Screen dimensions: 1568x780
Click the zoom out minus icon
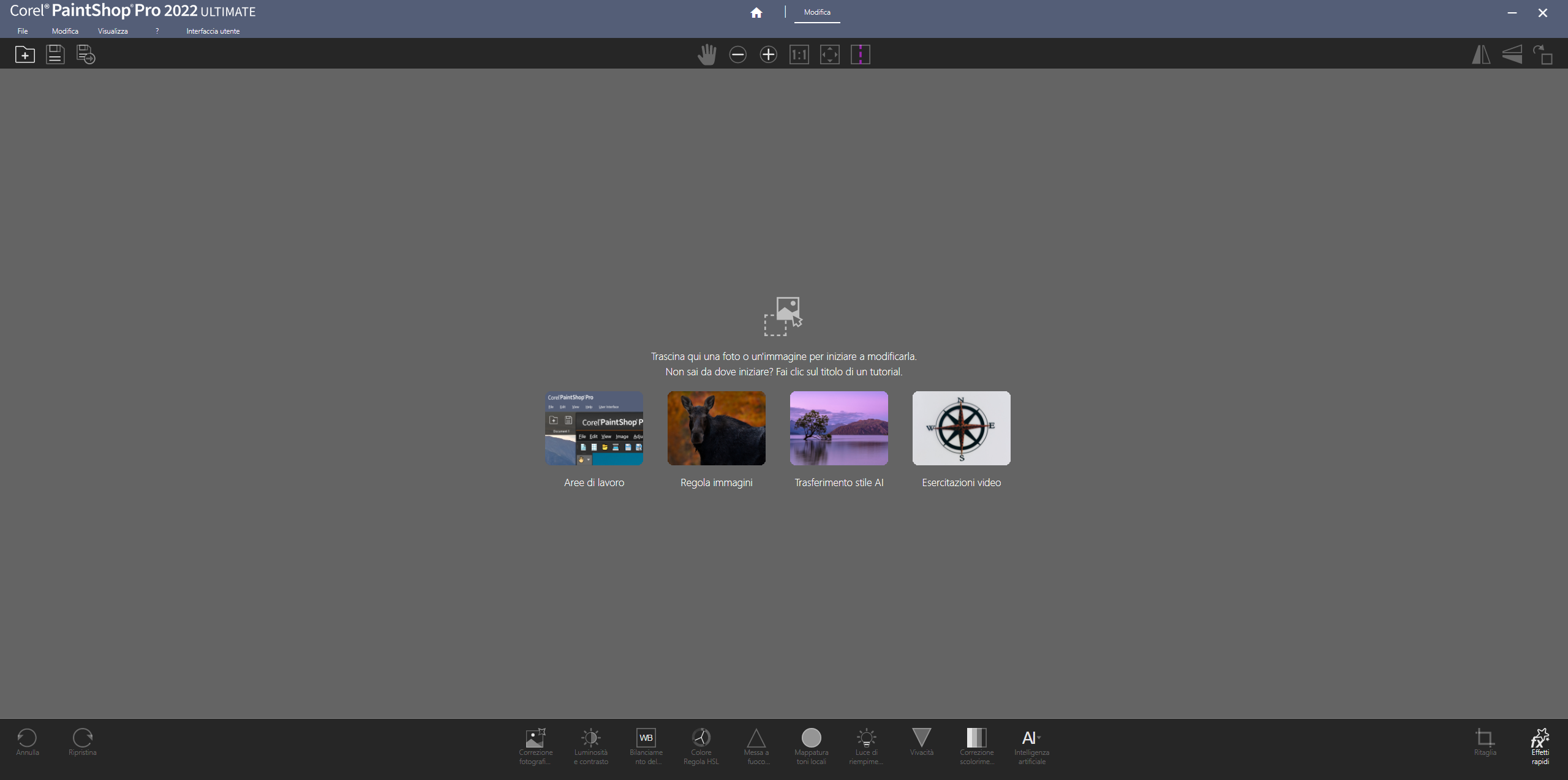(737, 54)
